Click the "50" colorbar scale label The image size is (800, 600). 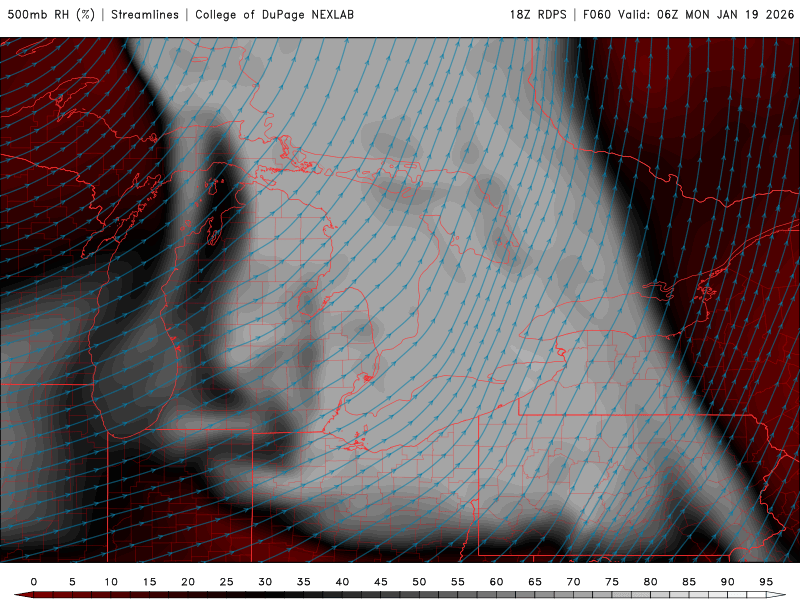419,582
